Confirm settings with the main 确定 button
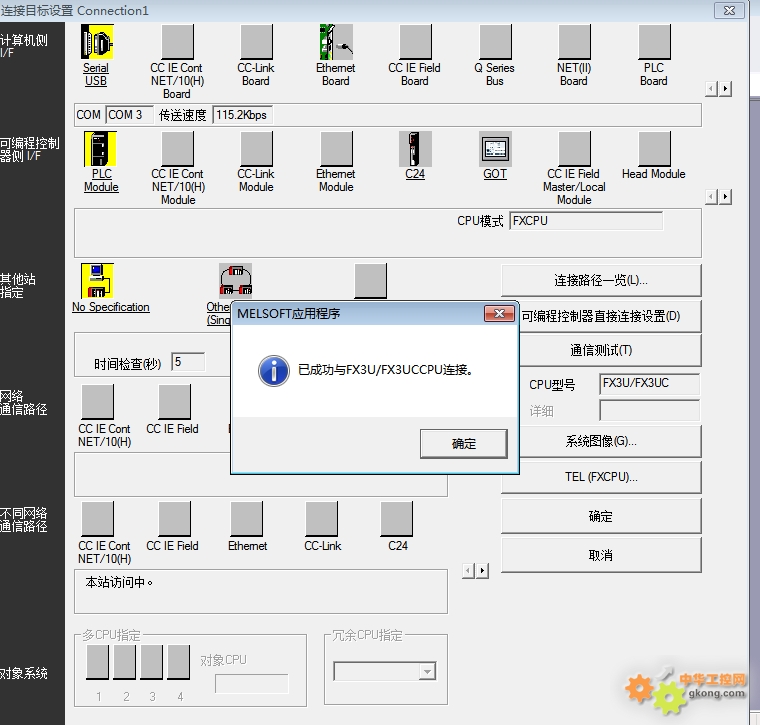This screenshot has height=725, width=760. point(601,516)
